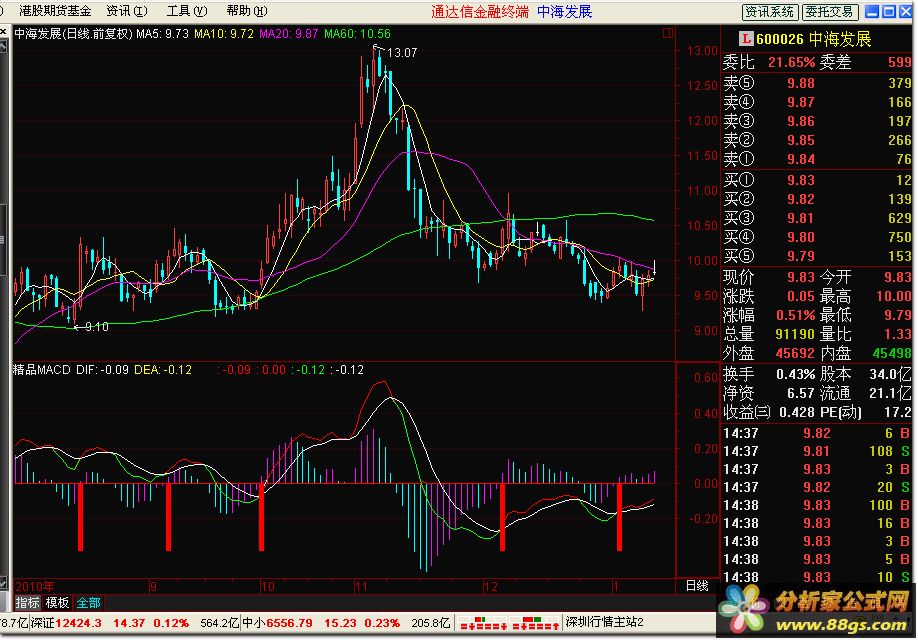Click the 委比 21.65% value
Image resolution: width=918 pixels, height=640 pixels.
pos(792,62)
